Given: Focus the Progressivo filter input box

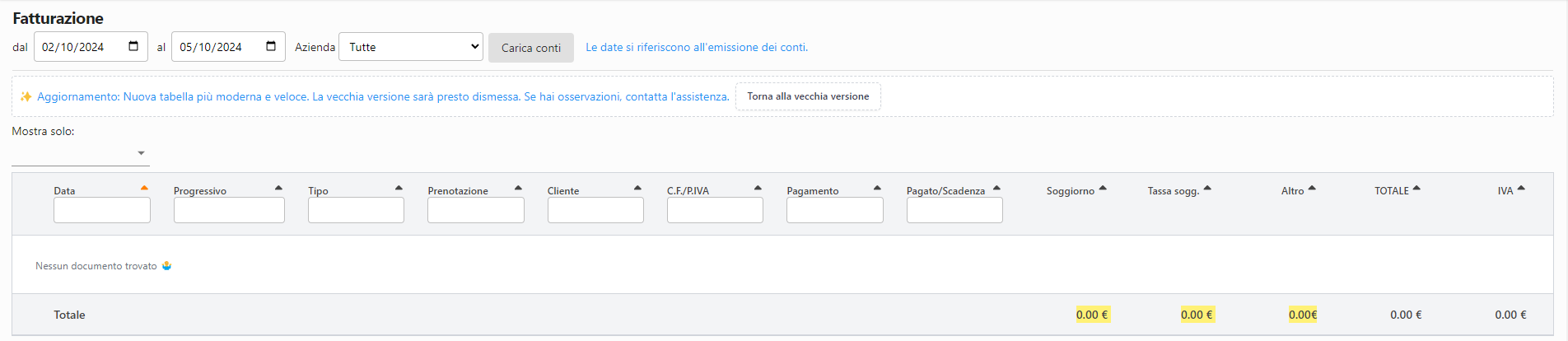Looking at the screenshot, I should pos(229,211).
